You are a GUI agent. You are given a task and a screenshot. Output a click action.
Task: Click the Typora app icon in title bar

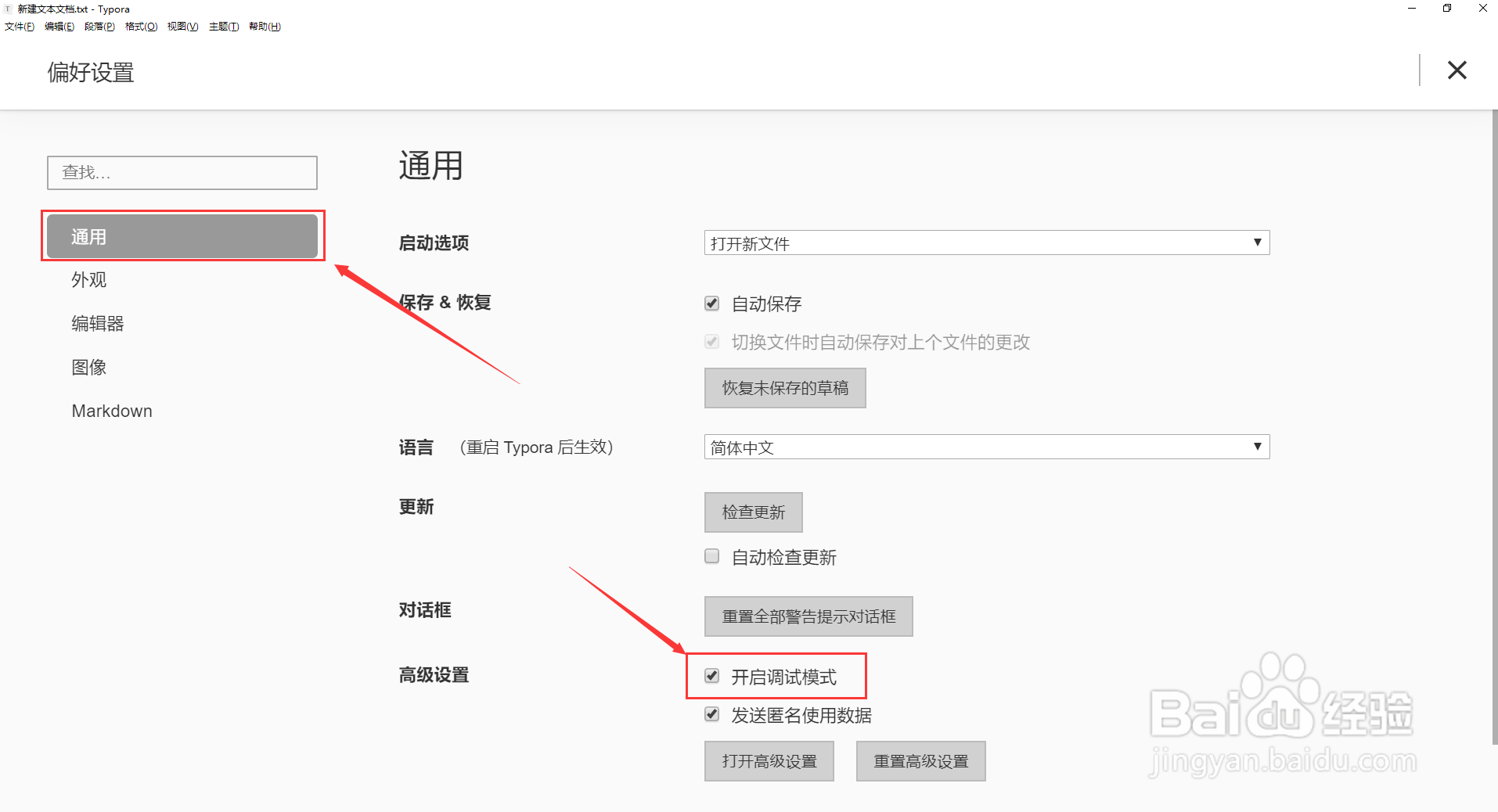(x=8, y=9)
